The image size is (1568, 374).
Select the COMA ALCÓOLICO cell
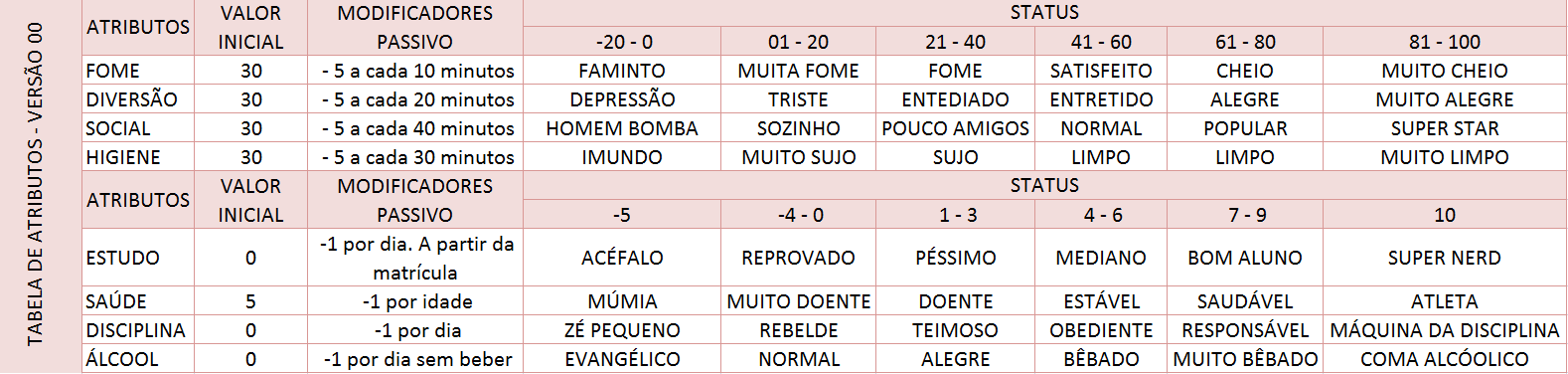(x=1445, y=359)
